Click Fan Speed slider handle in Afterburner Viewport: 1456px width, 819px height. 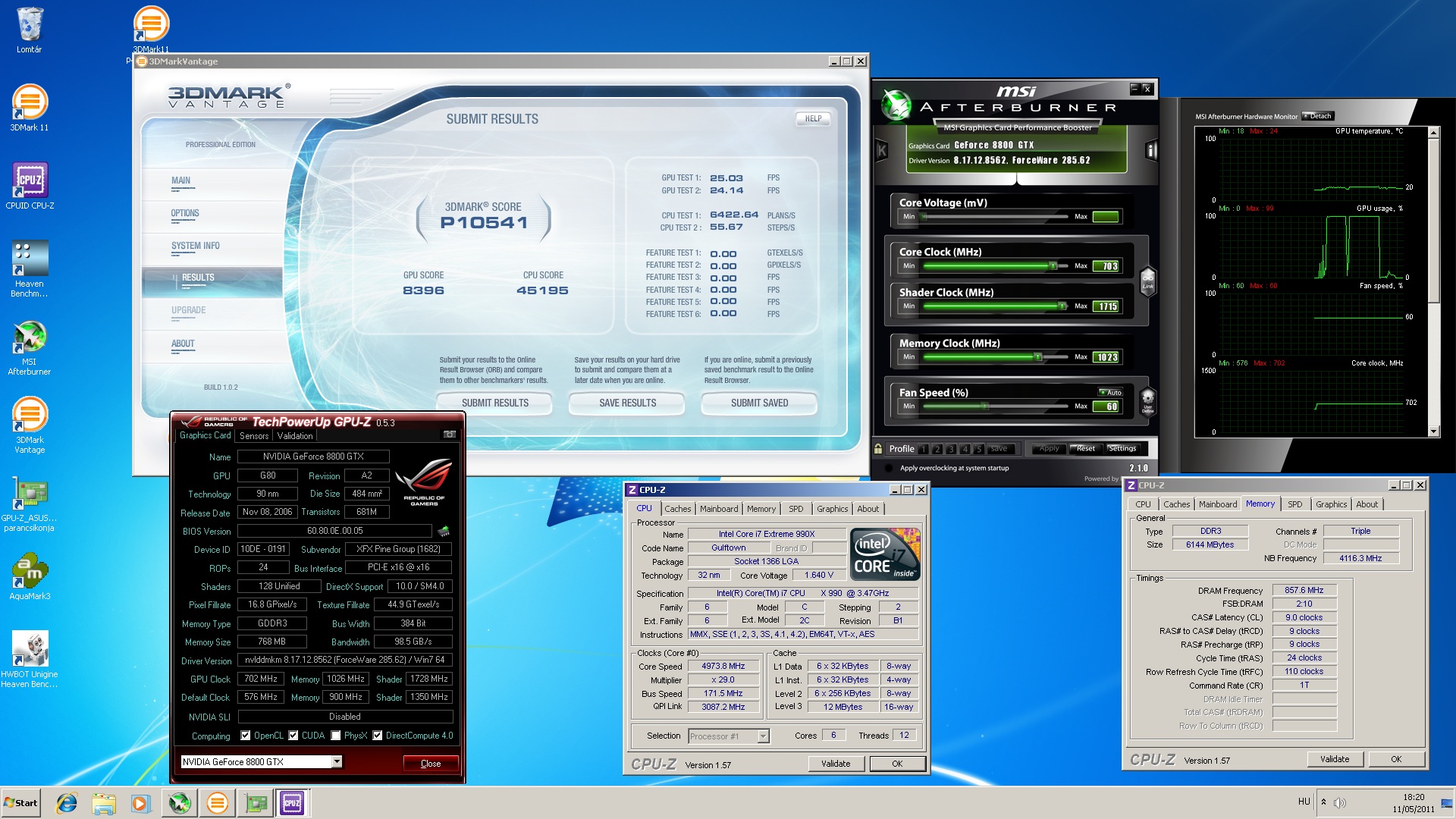985,406
